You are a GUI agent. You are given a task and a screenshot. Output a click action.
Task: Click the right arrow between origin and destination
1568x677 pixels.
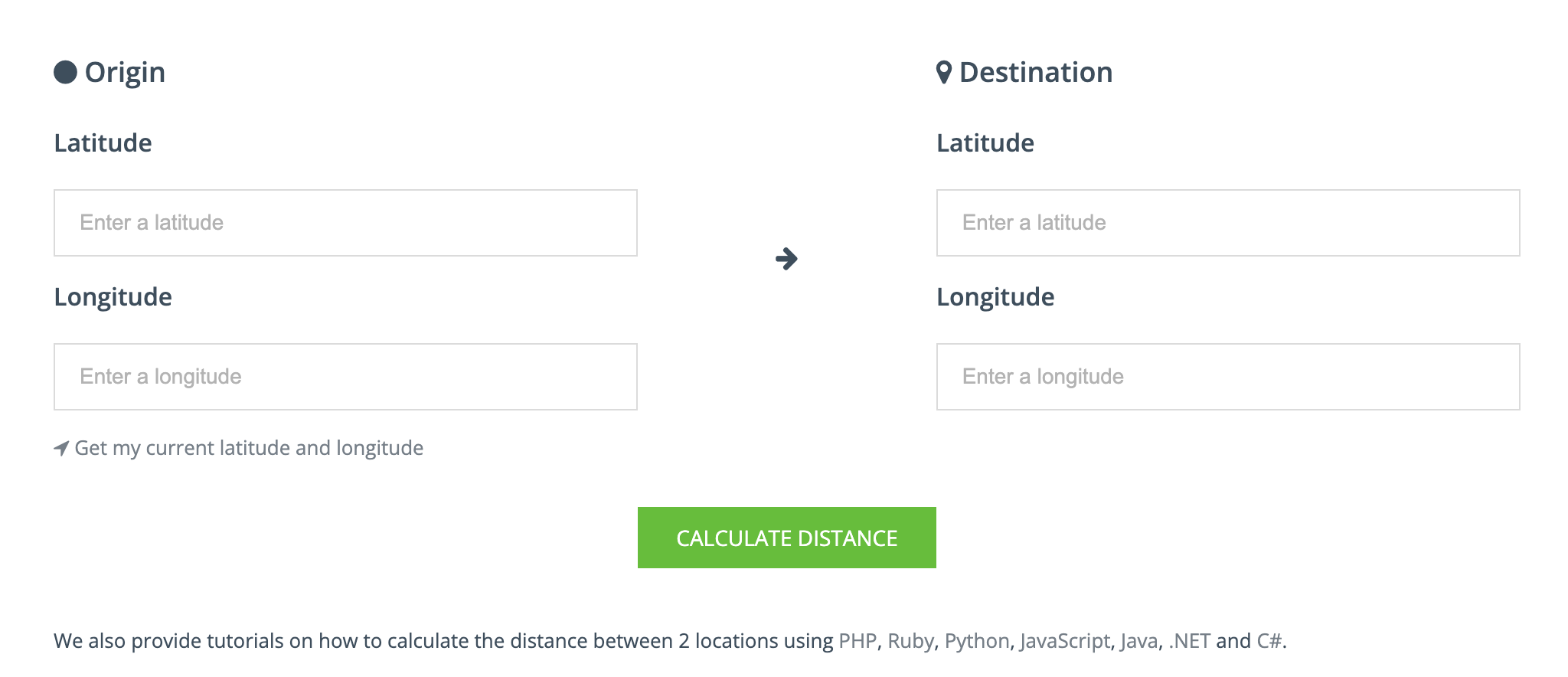[x=786, y=259]
